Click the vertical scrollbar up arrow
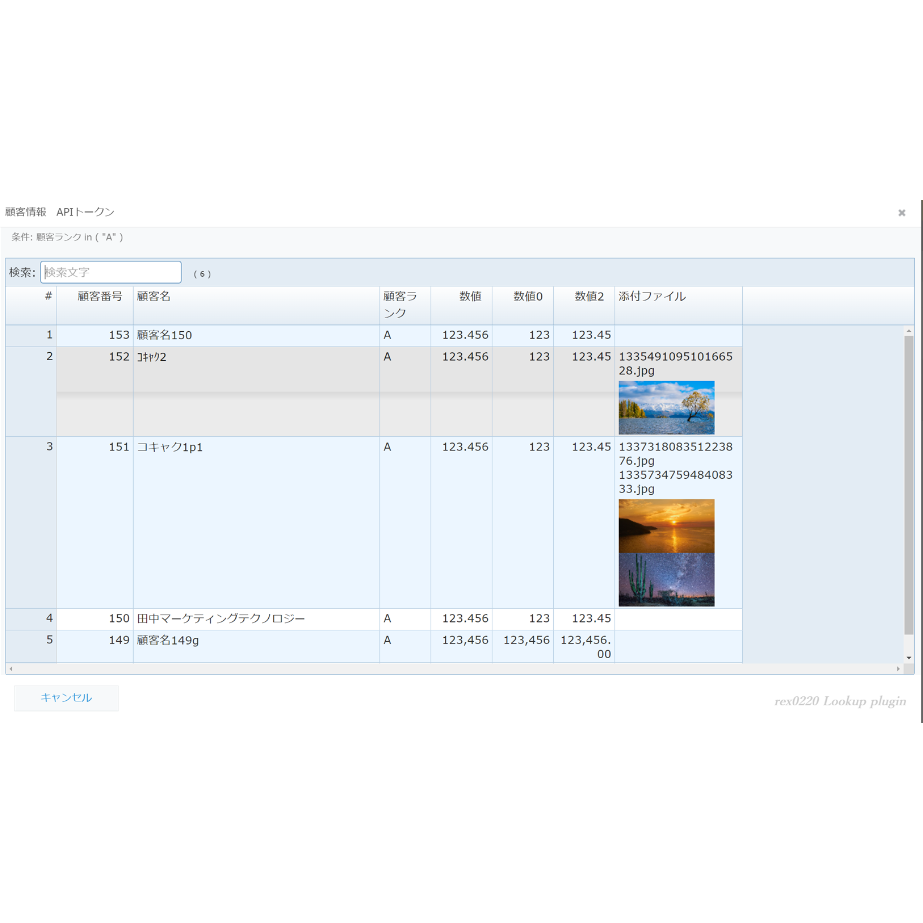This screenshot has height=923, width=923. coord(909,331)
